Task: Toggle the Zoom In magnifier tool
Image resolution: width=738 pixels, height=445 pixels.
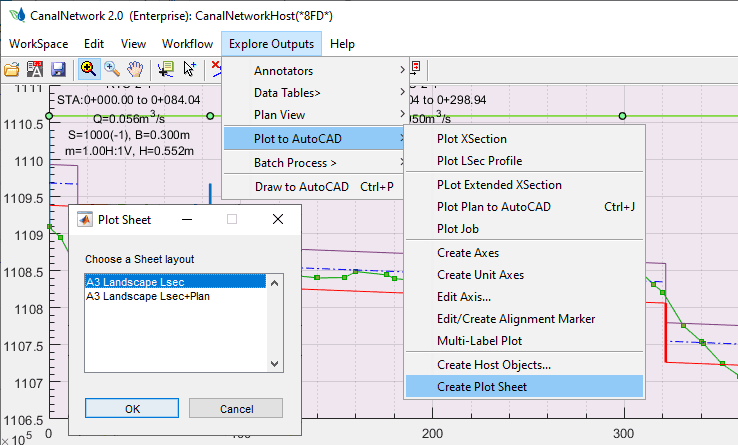Action: pos(88,69)
